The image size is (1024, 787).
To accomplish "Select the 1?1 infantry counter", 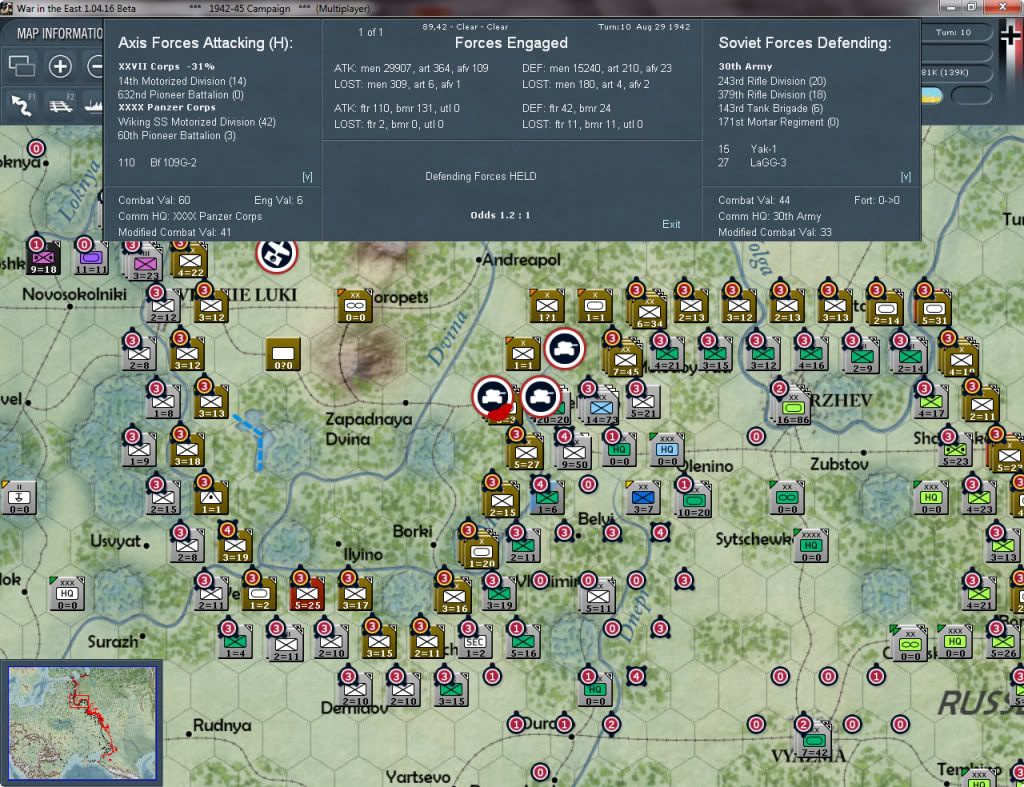I will click(x=547, y=306).
